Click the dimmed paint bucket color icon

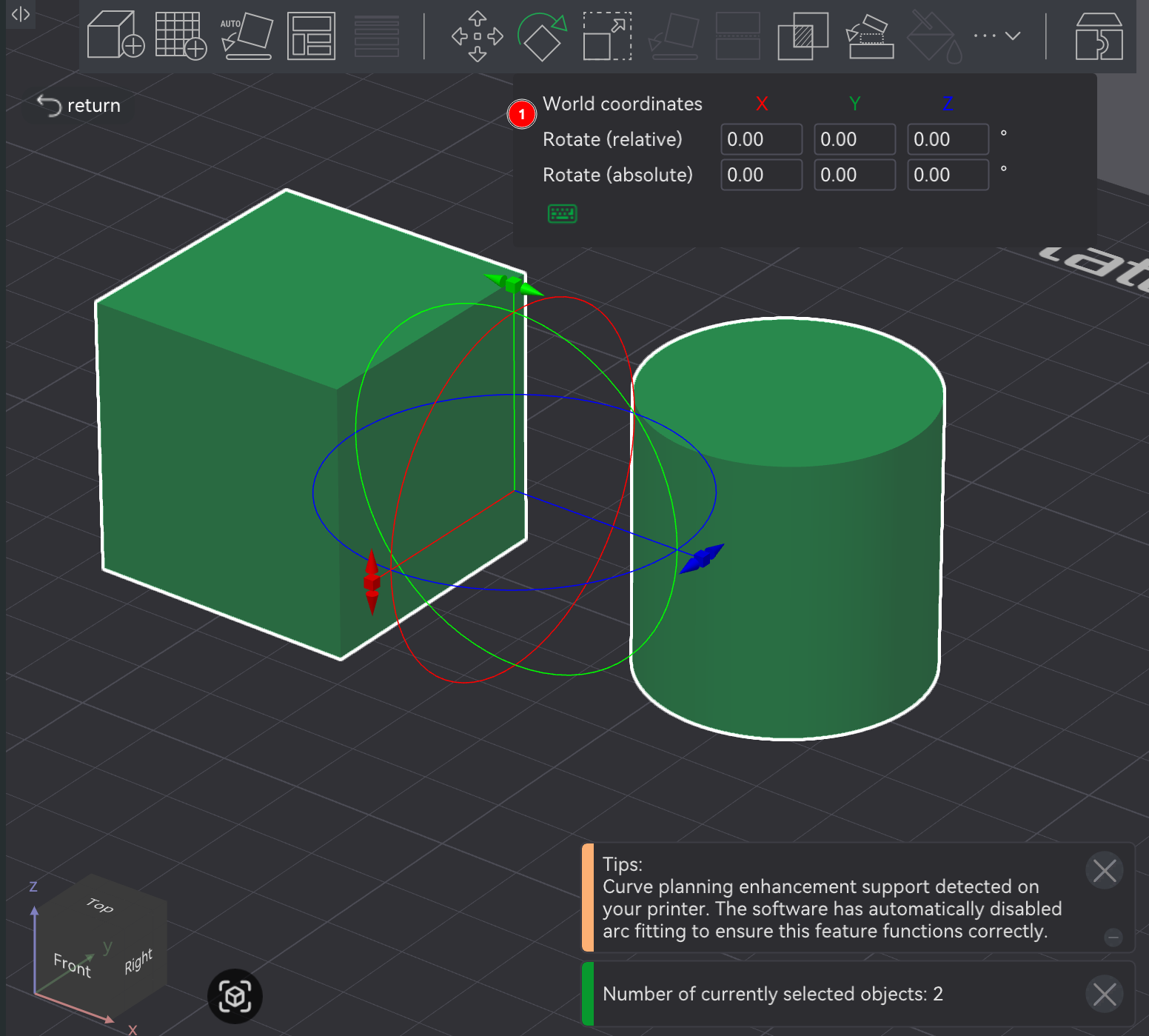(934, 36)
